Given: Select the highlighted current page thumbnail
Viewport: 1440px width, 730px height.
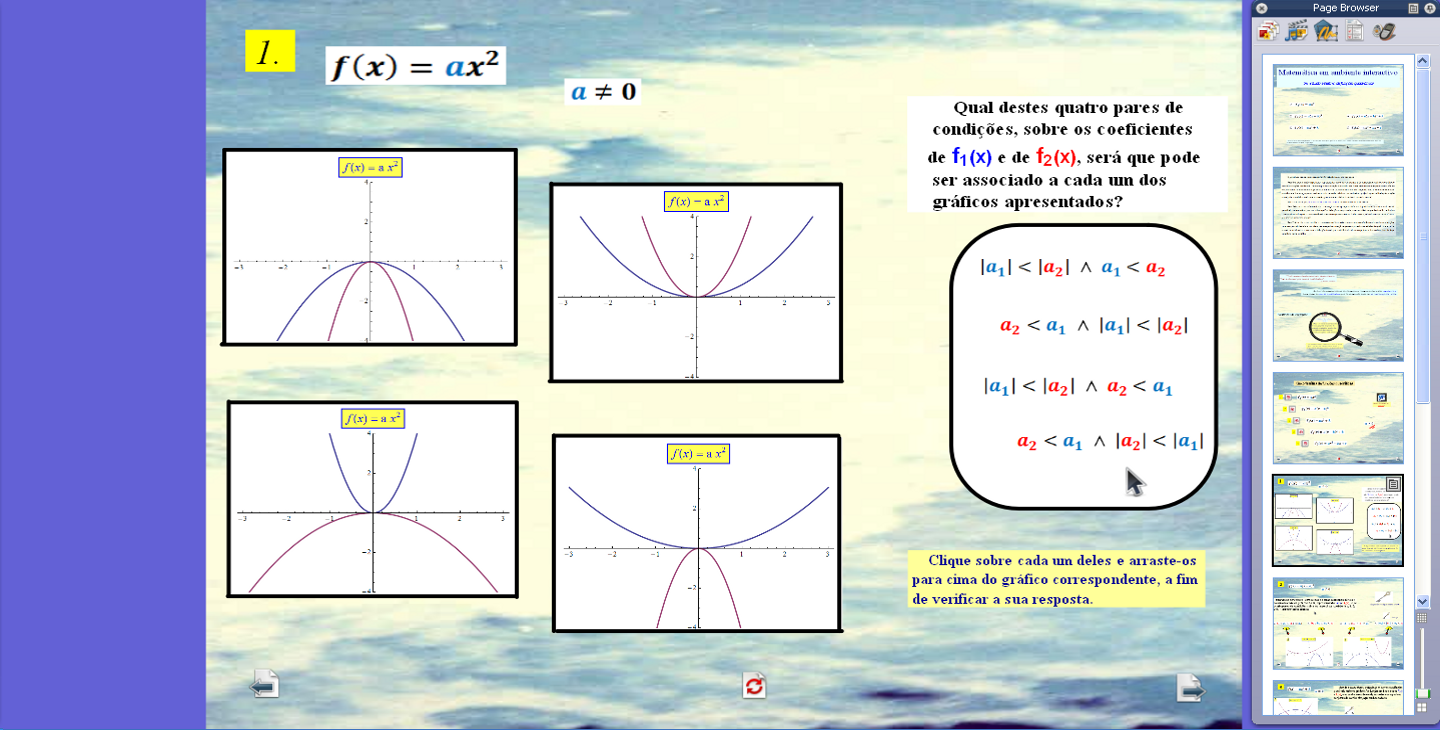Looking at the screenshot, I should click(1338, 520).
